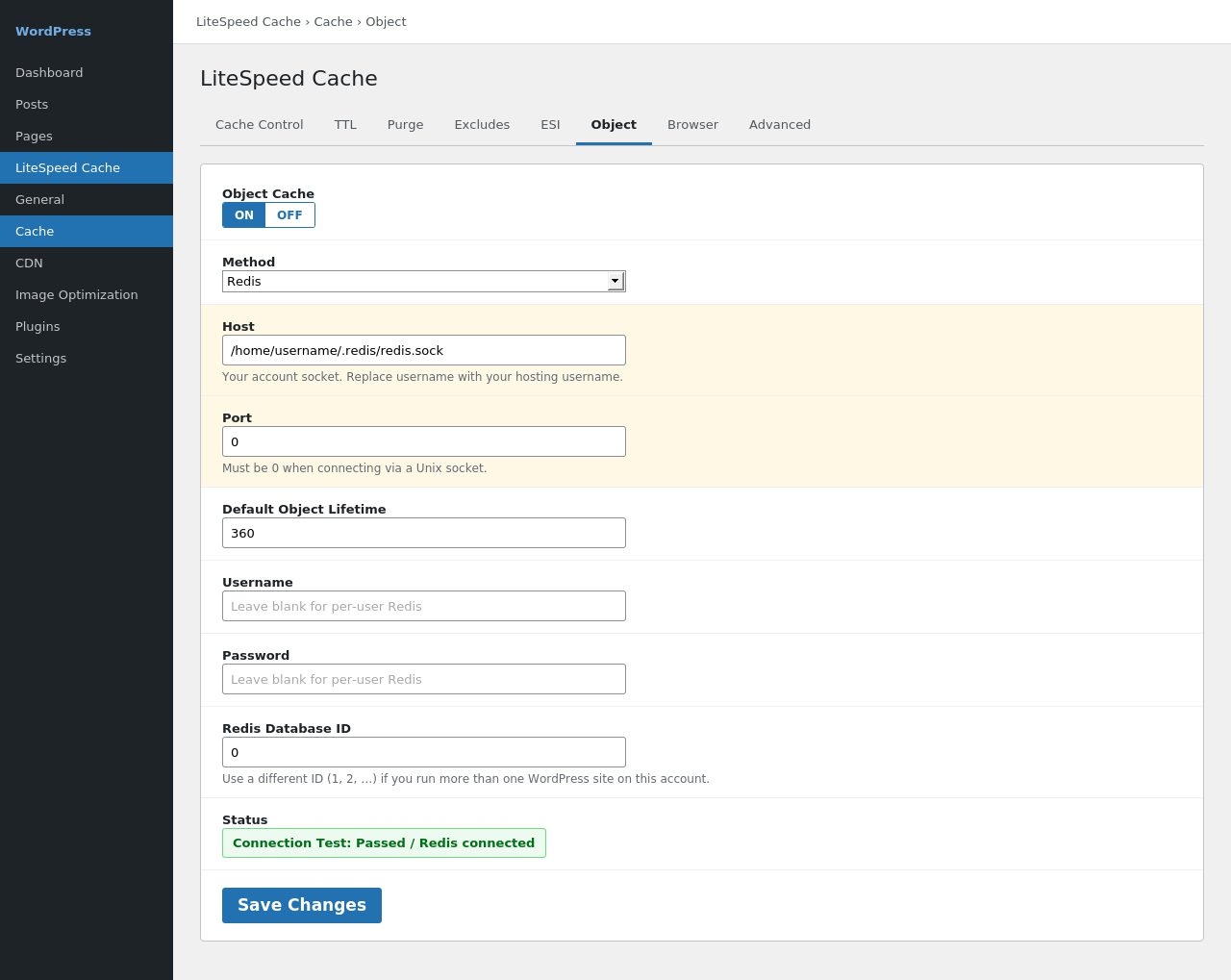Go to Plugins in the sidebar
Image resolution: width=1231 pixels, height=980 pixels.
pyautogui.click(x=87, y=326)
